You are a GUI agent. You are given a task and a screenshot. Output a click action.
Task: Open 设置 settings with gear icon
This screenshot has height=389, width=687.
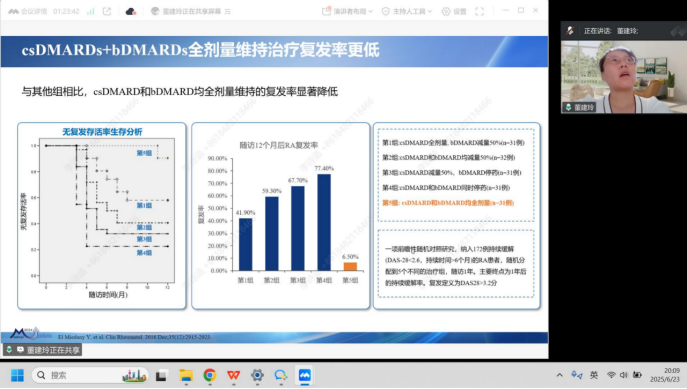pos(454,11)
